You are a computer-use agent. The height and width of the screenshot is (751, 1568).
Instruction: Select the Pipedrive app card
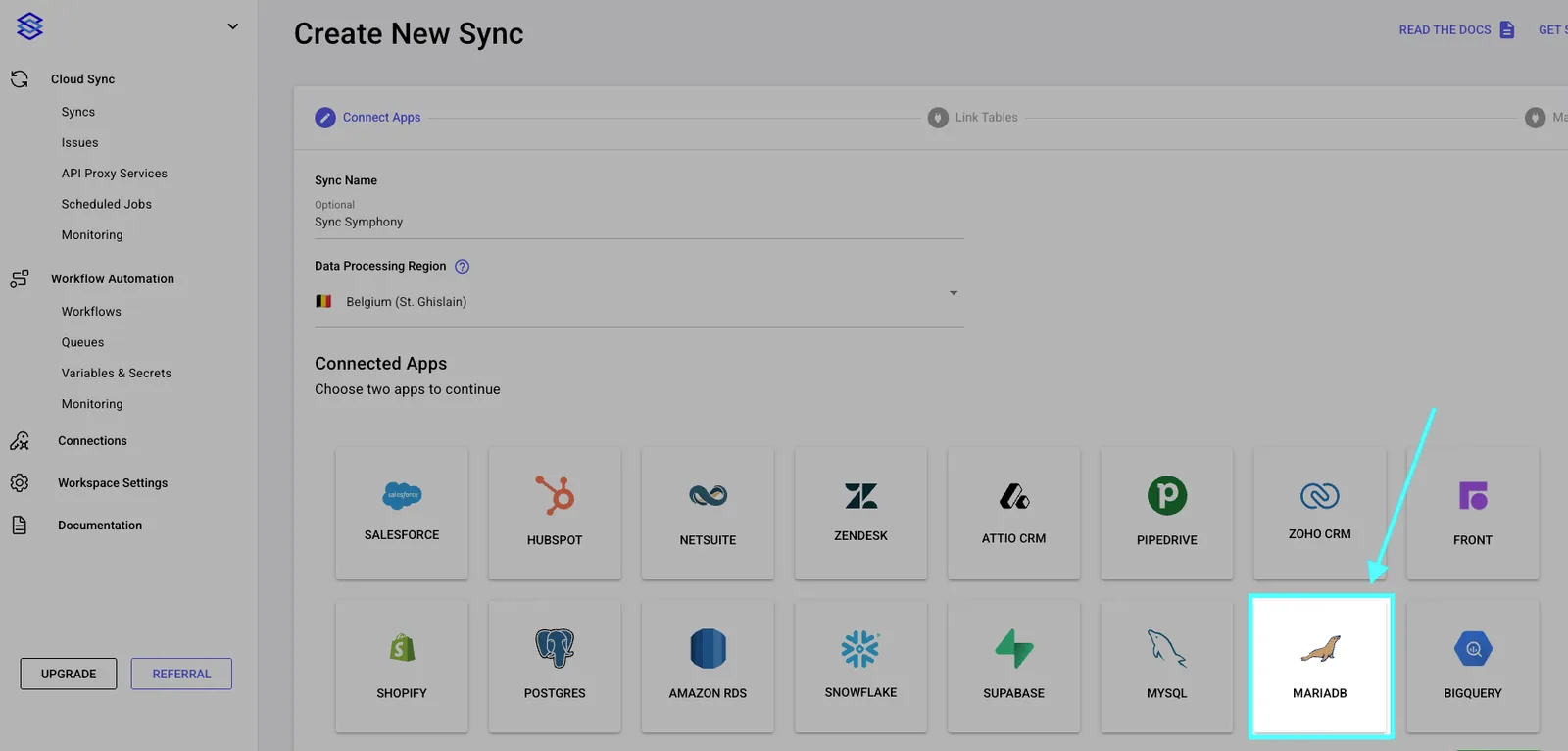point(1166,513)
